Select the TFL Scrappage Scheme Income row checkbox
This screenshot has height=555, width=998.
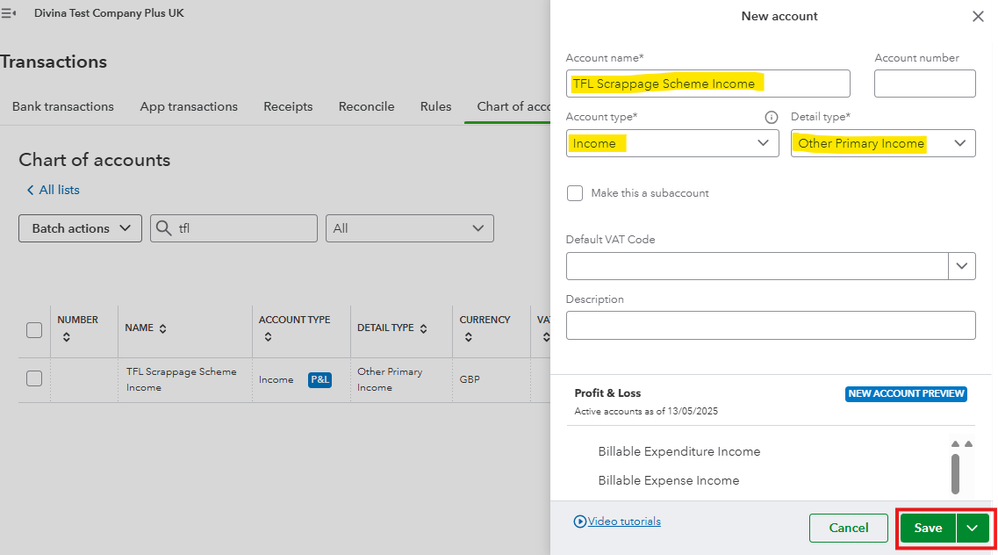pos(34,379)
